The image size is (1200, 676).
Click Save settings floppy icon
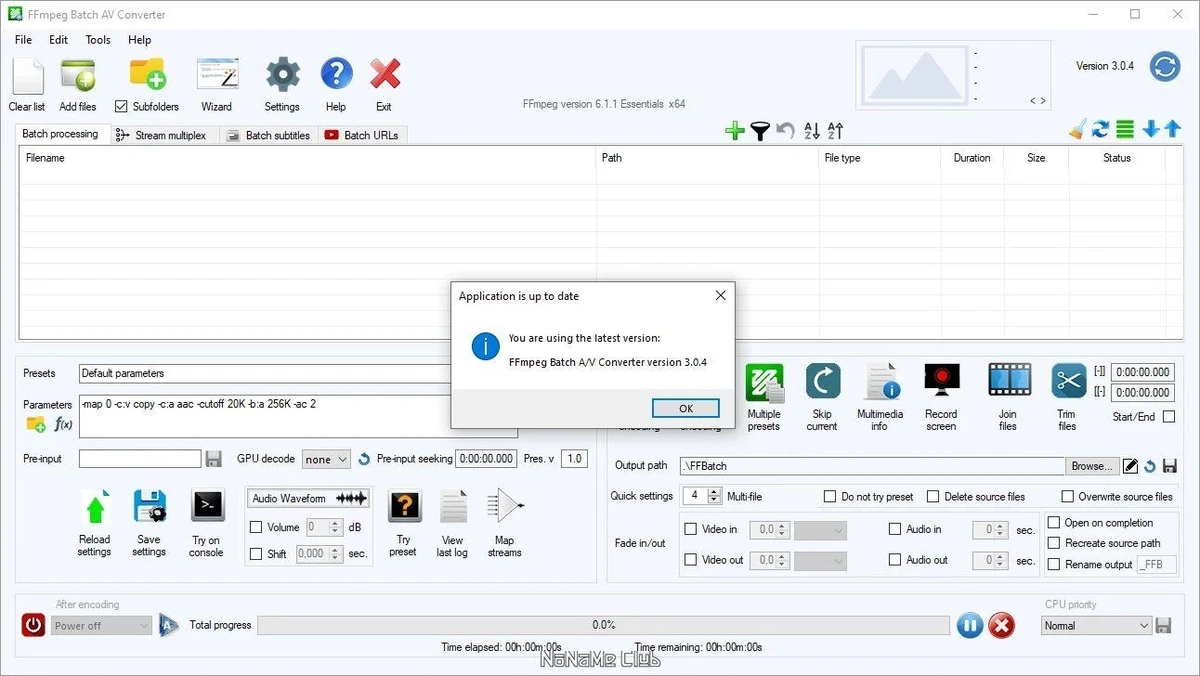point(149,508)
